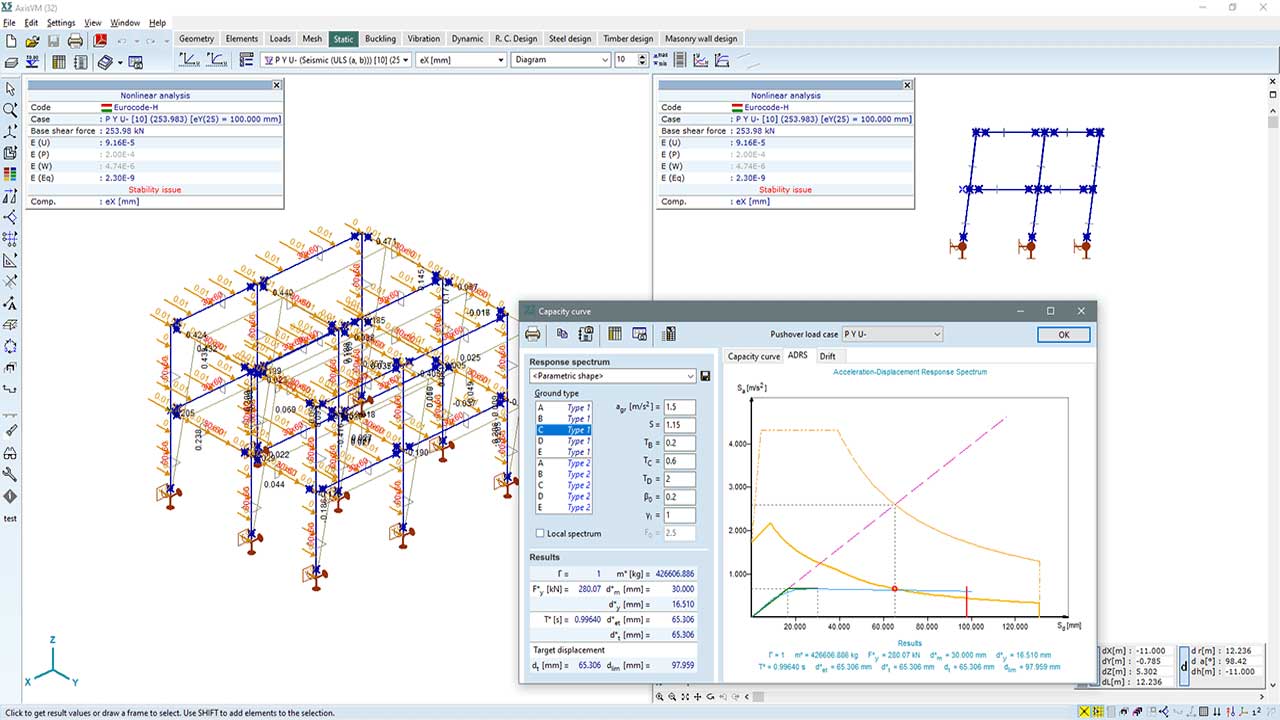This screenshot has height=720, width=1280.
Task: Click the S value input field
Action: click(x=680, y=425)
